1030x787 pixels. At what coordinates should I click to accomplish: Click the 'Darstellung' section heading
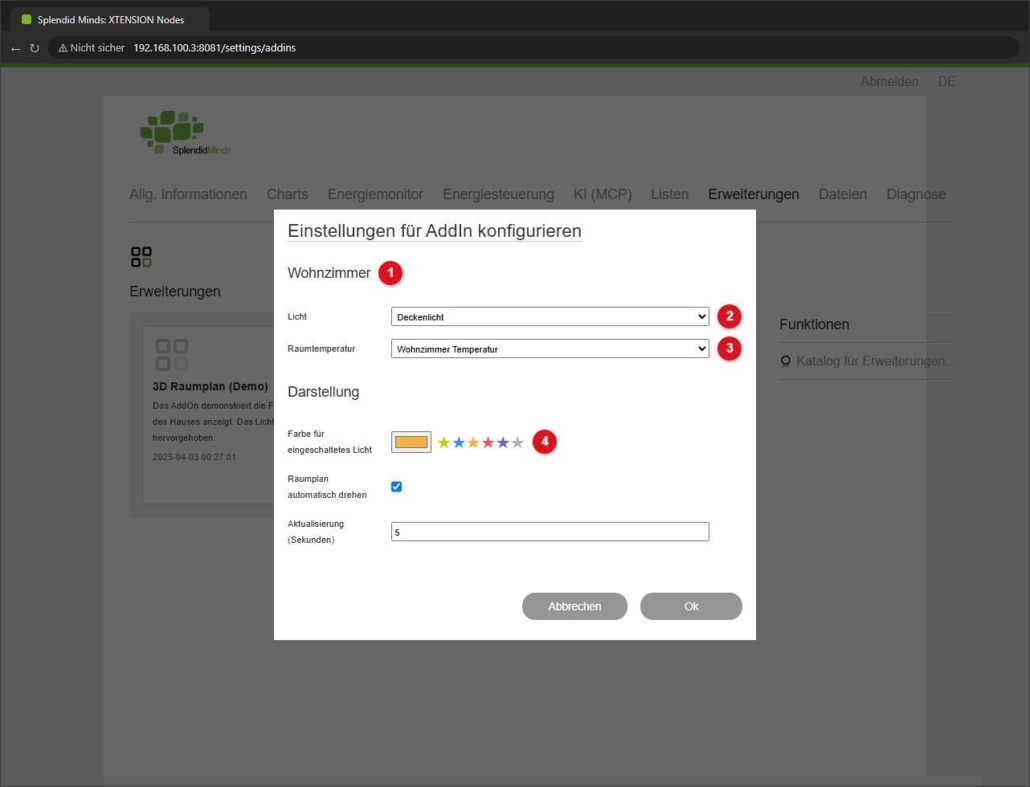coord(323,392)
